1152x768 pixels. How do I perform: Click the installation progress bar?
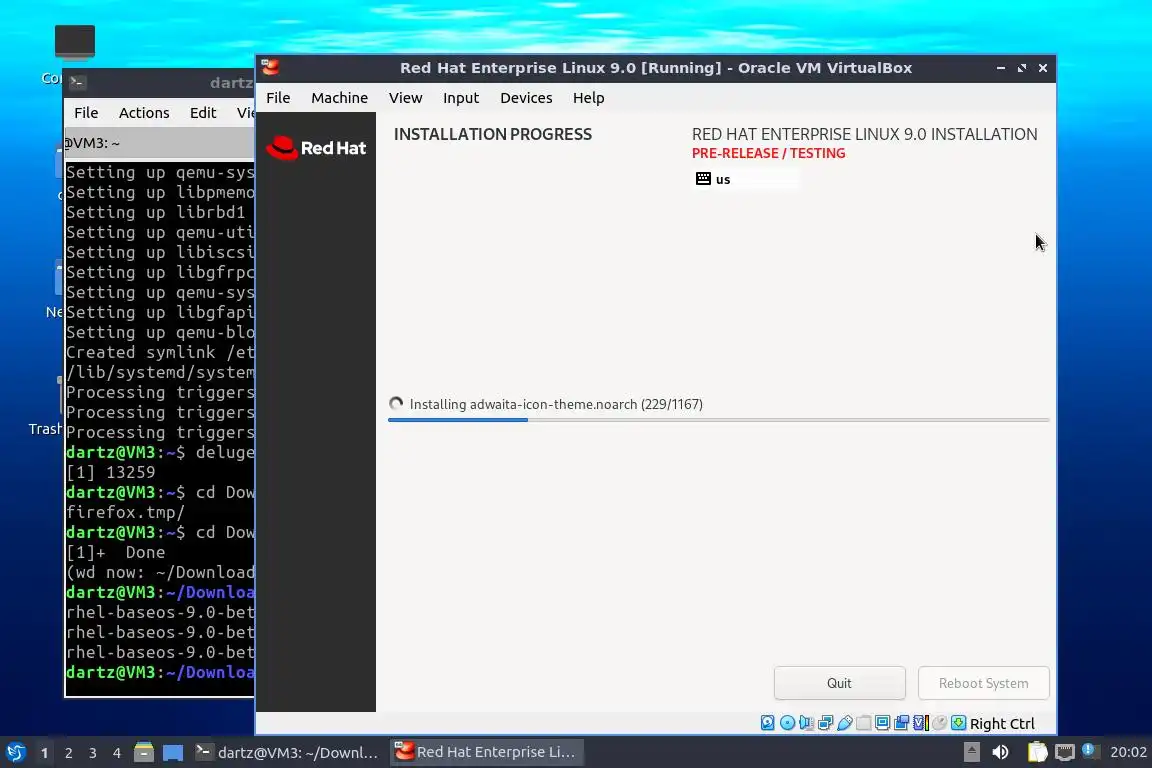tap(719, 420)
